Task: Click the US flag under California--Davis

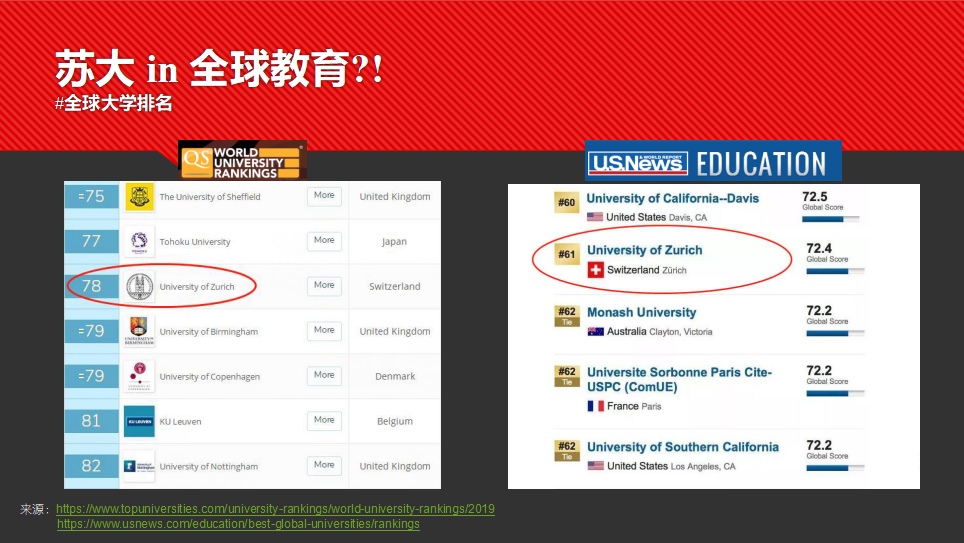Action: point(595,217)
